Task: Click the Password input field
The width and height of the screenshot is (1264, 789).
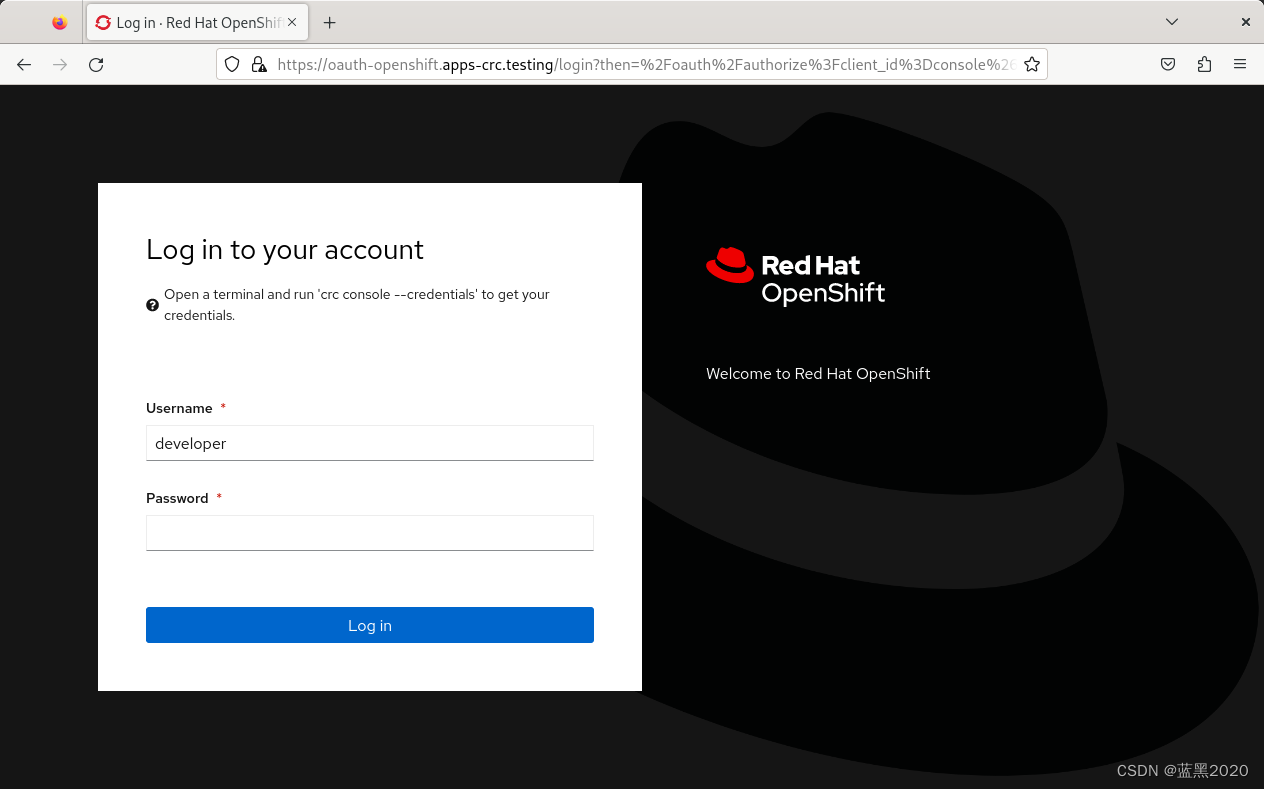Action: (370, 533)
